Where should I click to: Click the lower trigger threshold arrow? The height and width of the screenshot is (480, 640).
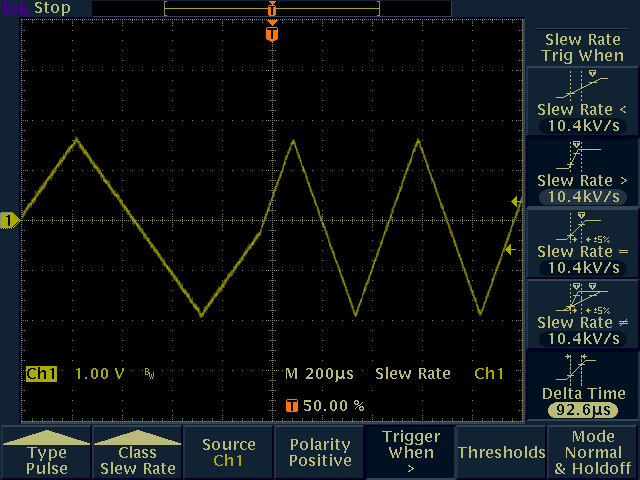509,250
